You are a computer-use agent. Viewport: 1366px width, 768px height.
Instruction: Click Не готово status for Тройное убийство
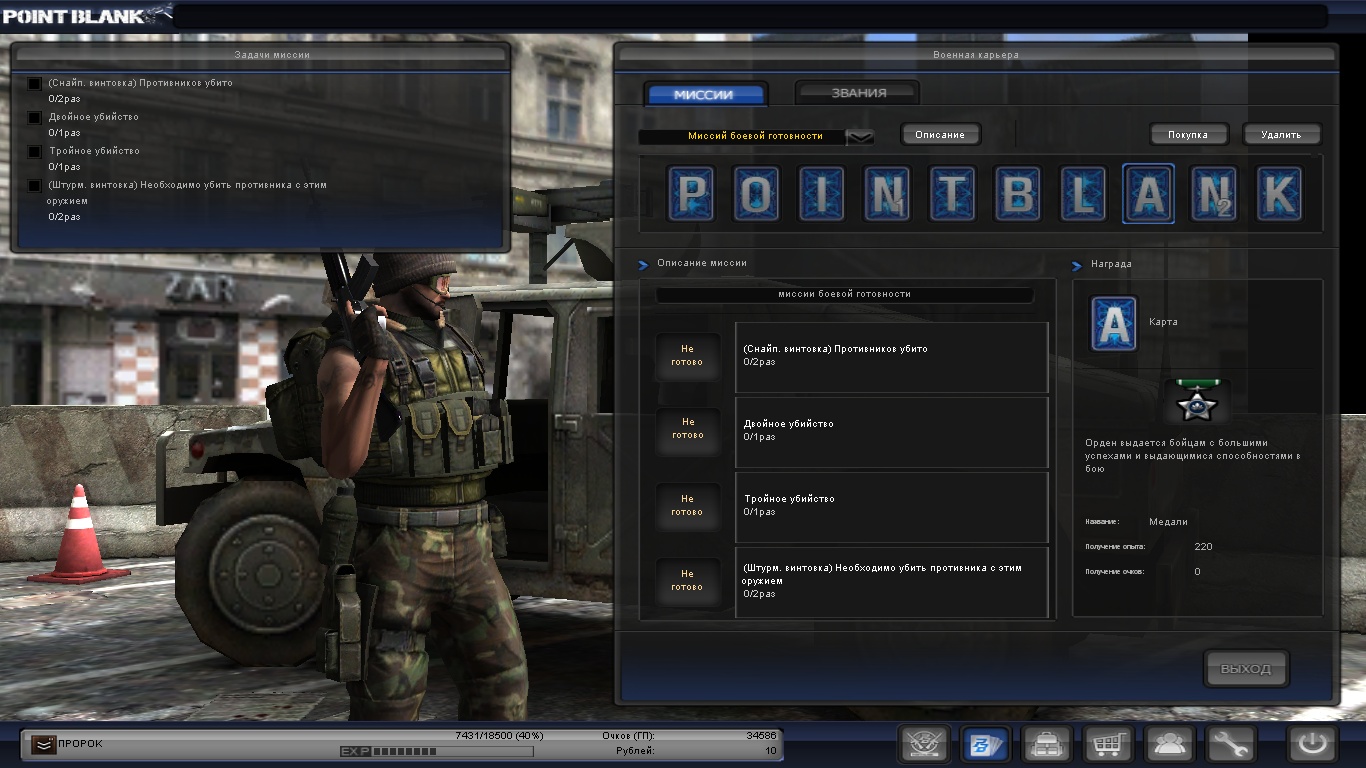point(687,505)
